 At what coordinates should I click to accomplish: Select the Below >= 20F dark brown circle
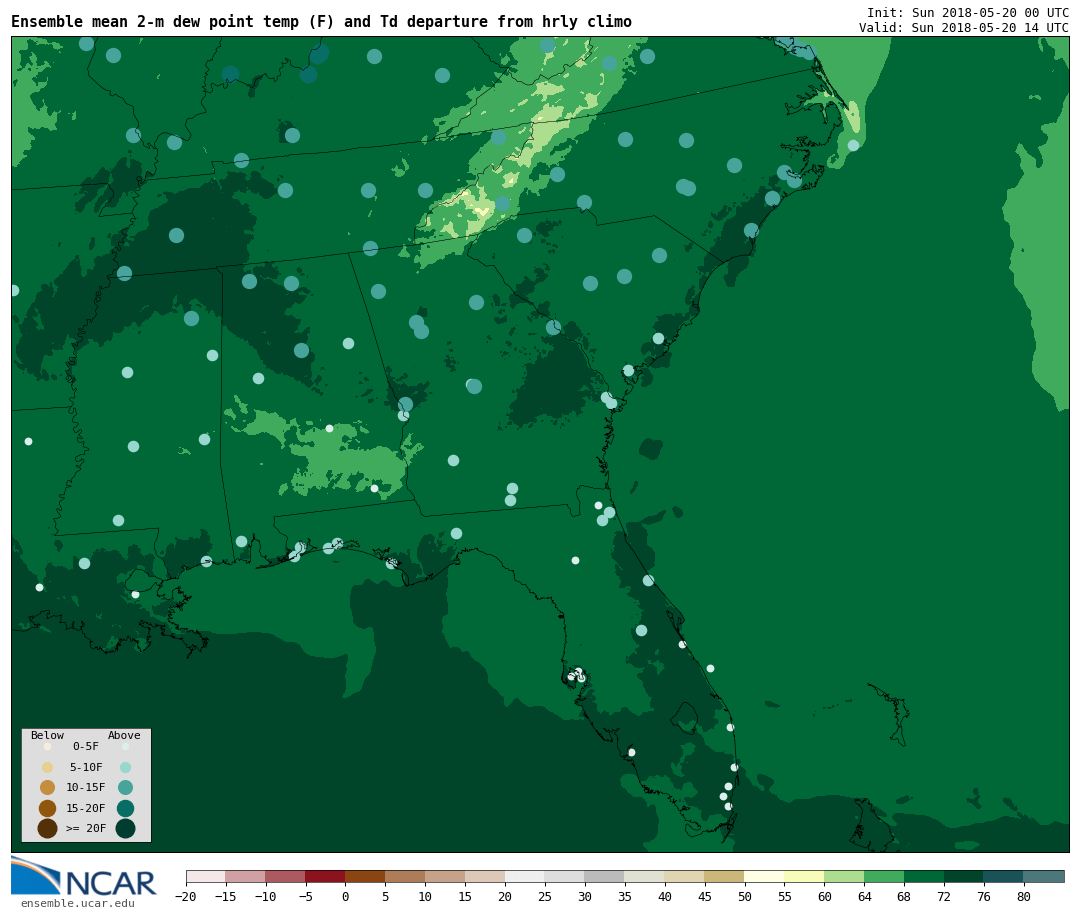[48, 828]
